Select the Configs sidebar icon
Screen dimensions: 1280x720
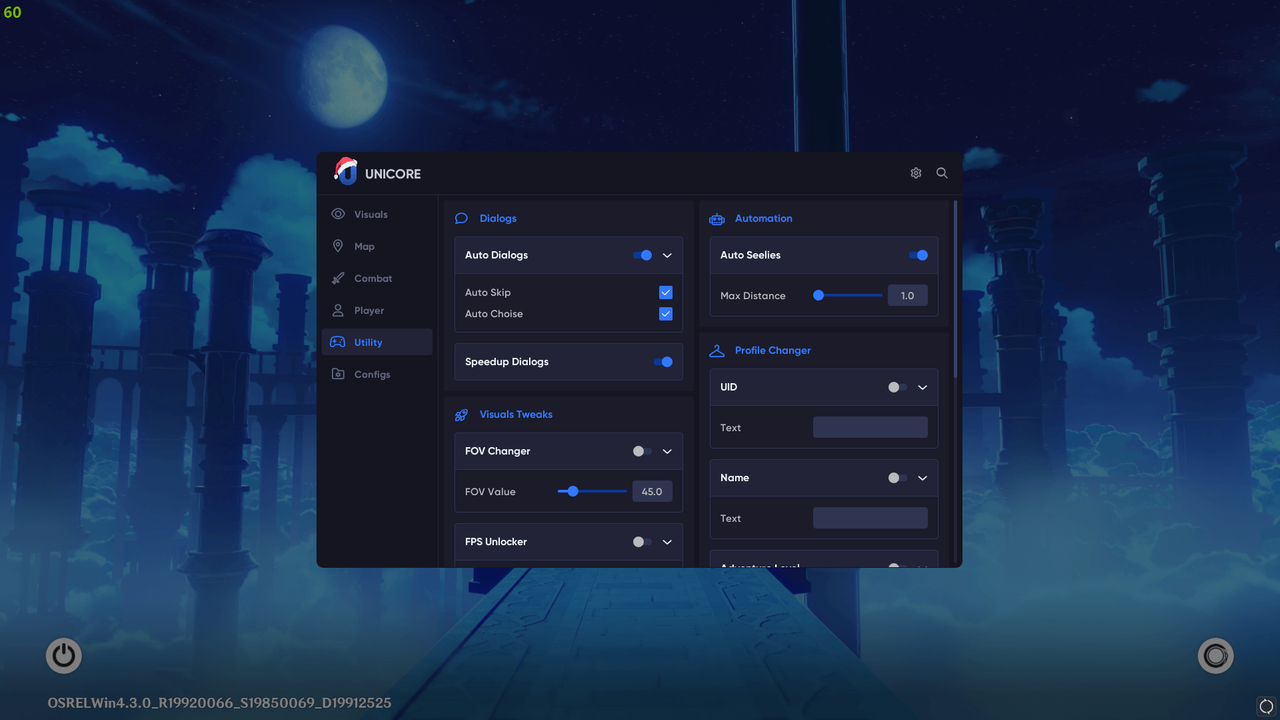(340, 374)
